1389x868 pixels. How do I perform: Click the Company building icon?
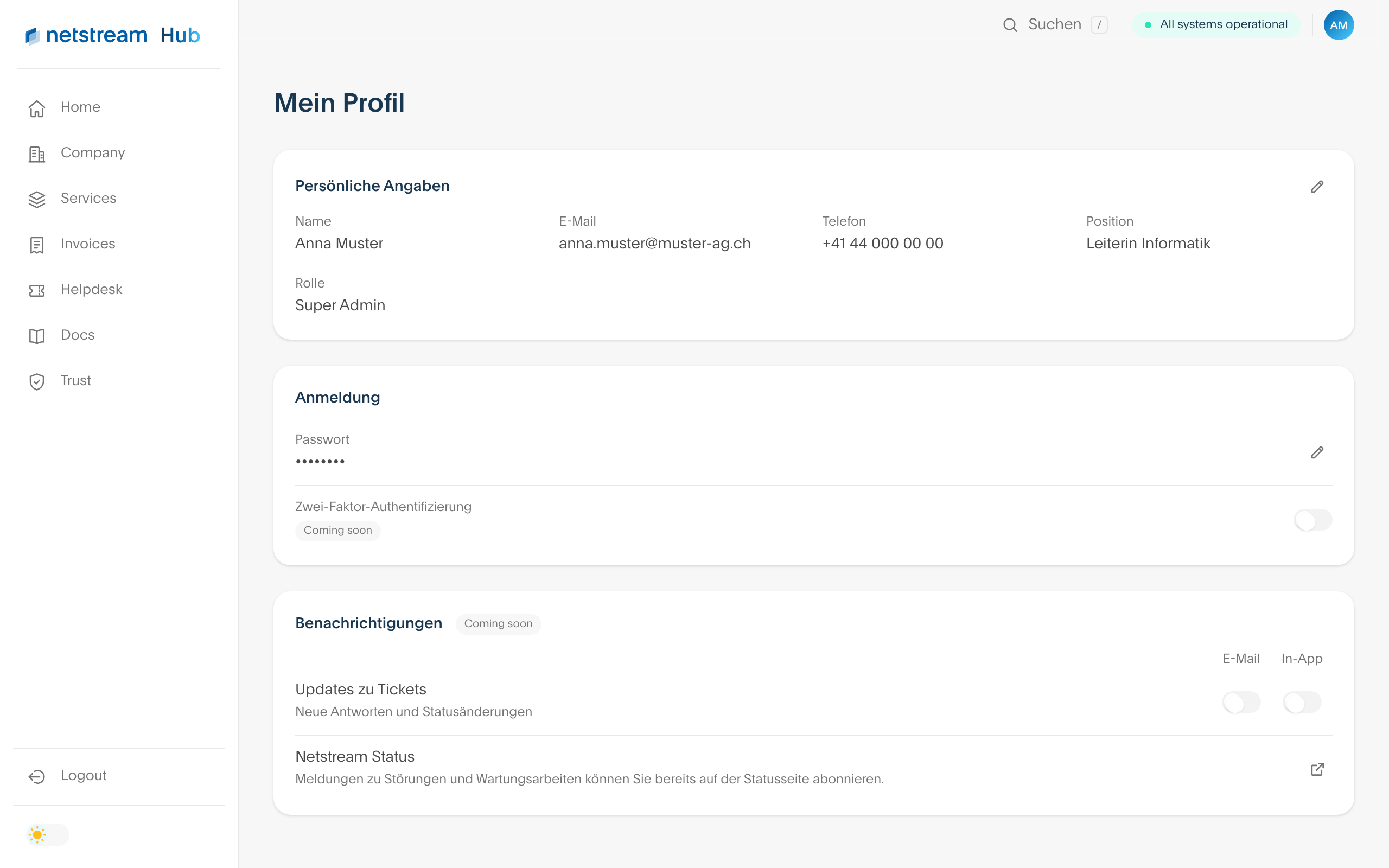tap(37, 154)
